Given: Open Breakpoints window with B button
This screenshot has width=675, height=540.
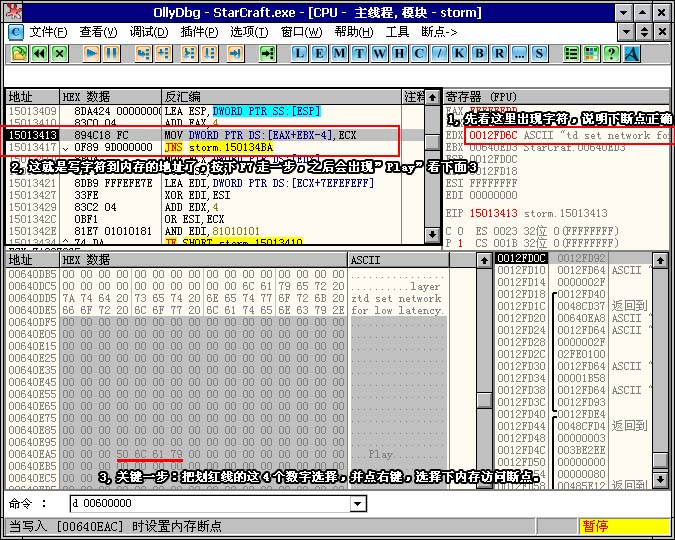Looking at the screenshot, I should [480, 54].
